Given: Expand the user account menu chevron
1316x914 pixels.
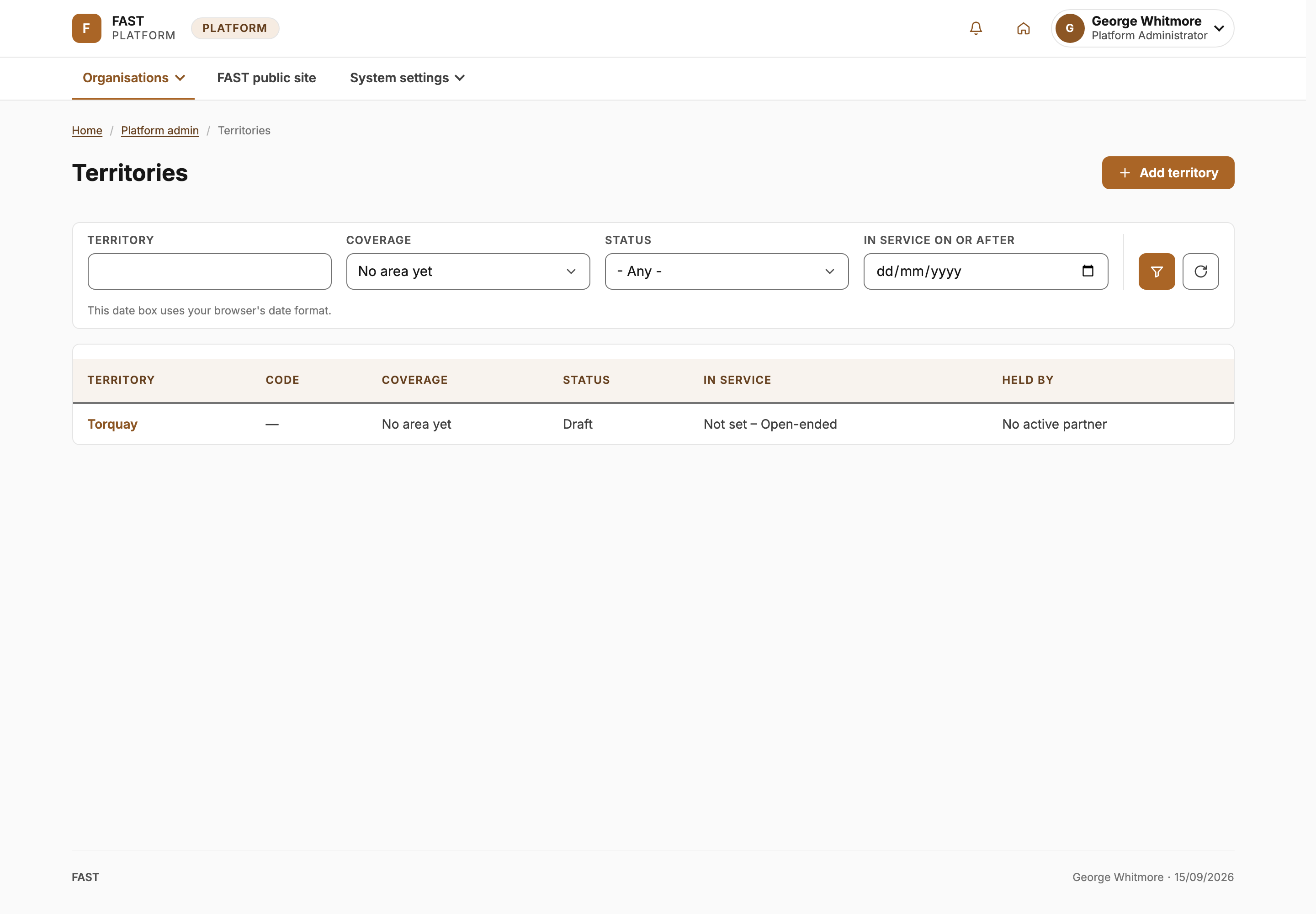Looking at the screenshot, I should pos(1219,28).
